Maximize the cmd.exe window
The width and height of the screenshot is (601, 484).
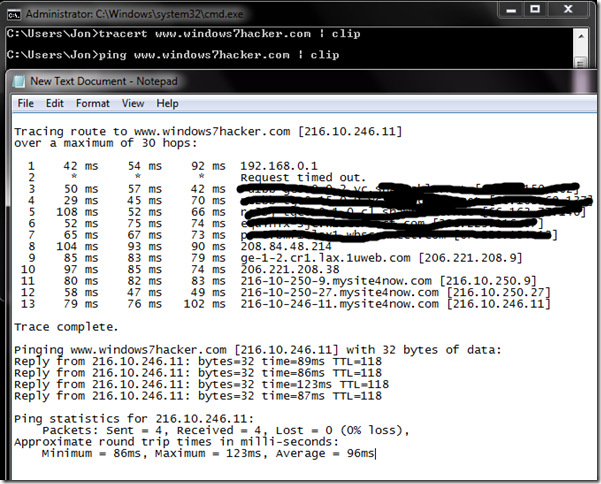(535, 10)
